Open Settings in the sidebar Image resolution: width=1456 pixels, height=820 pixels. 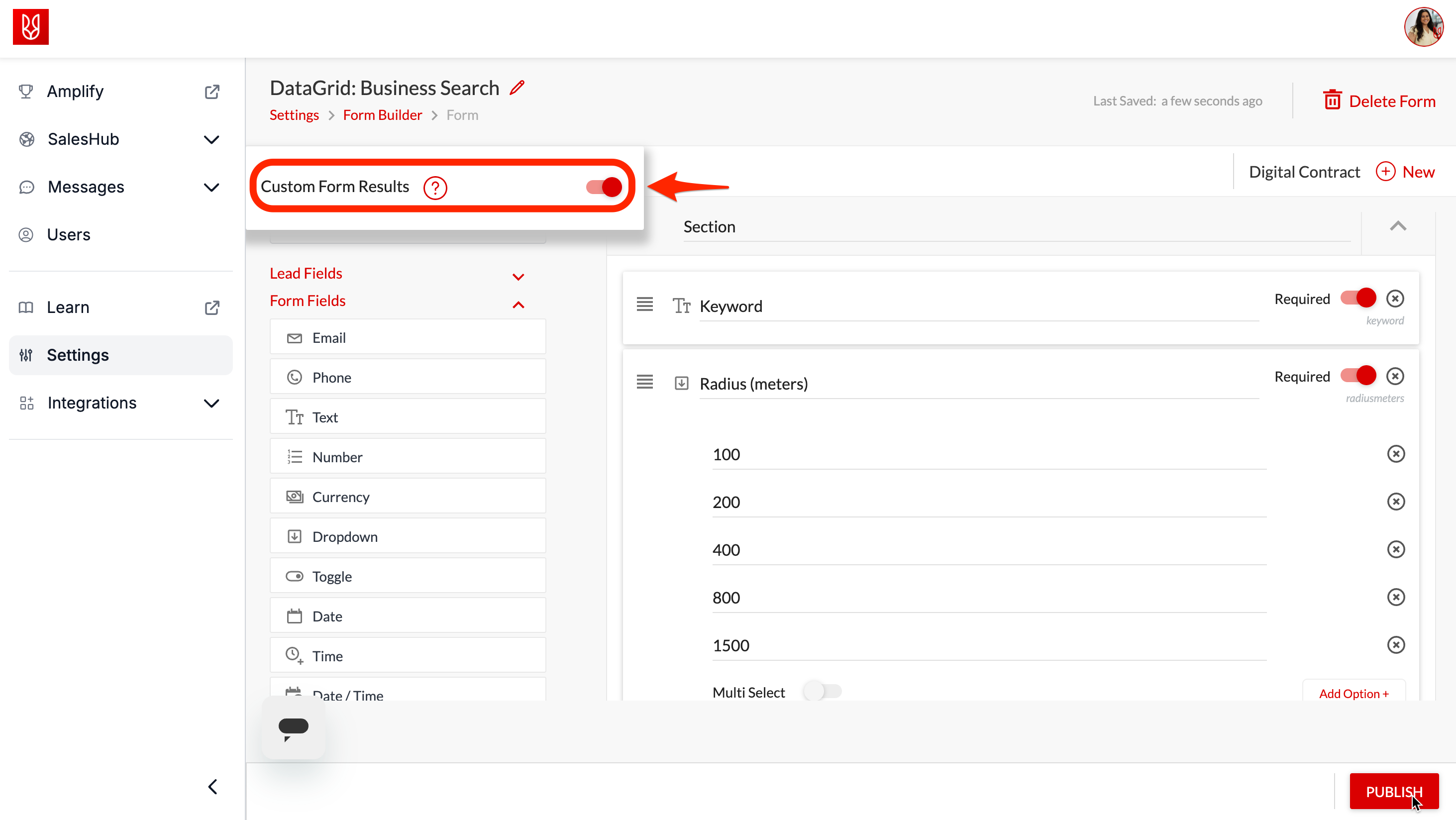[x=78, y=355]
